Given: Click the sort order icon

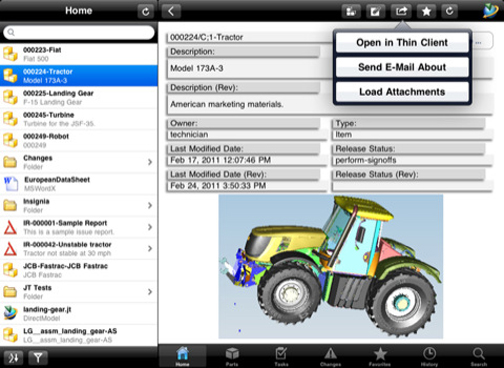Looking at the screenshot, I should (x=14, y=358).
